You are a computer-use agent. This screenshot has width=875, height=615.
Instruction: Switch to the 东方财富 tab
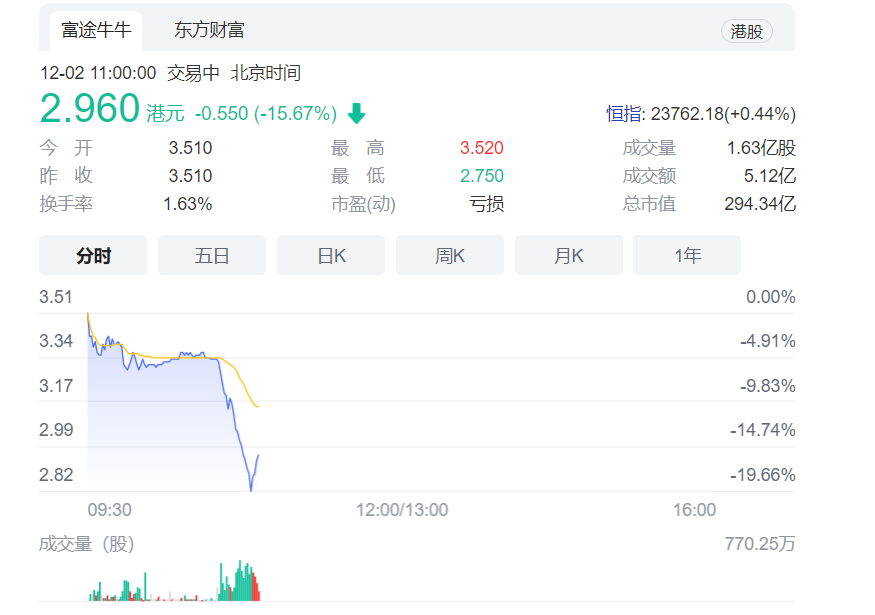209,30
